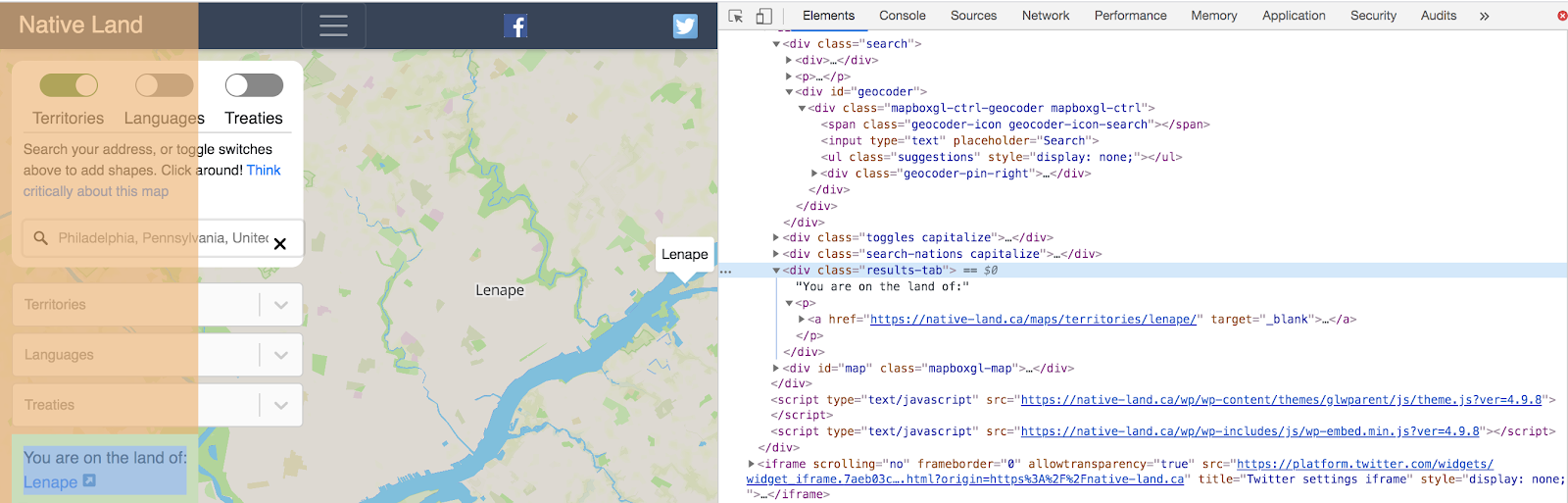Open the platform.twitter.com widgets link
This screenshot has width=1568, height=503.
1365,464
